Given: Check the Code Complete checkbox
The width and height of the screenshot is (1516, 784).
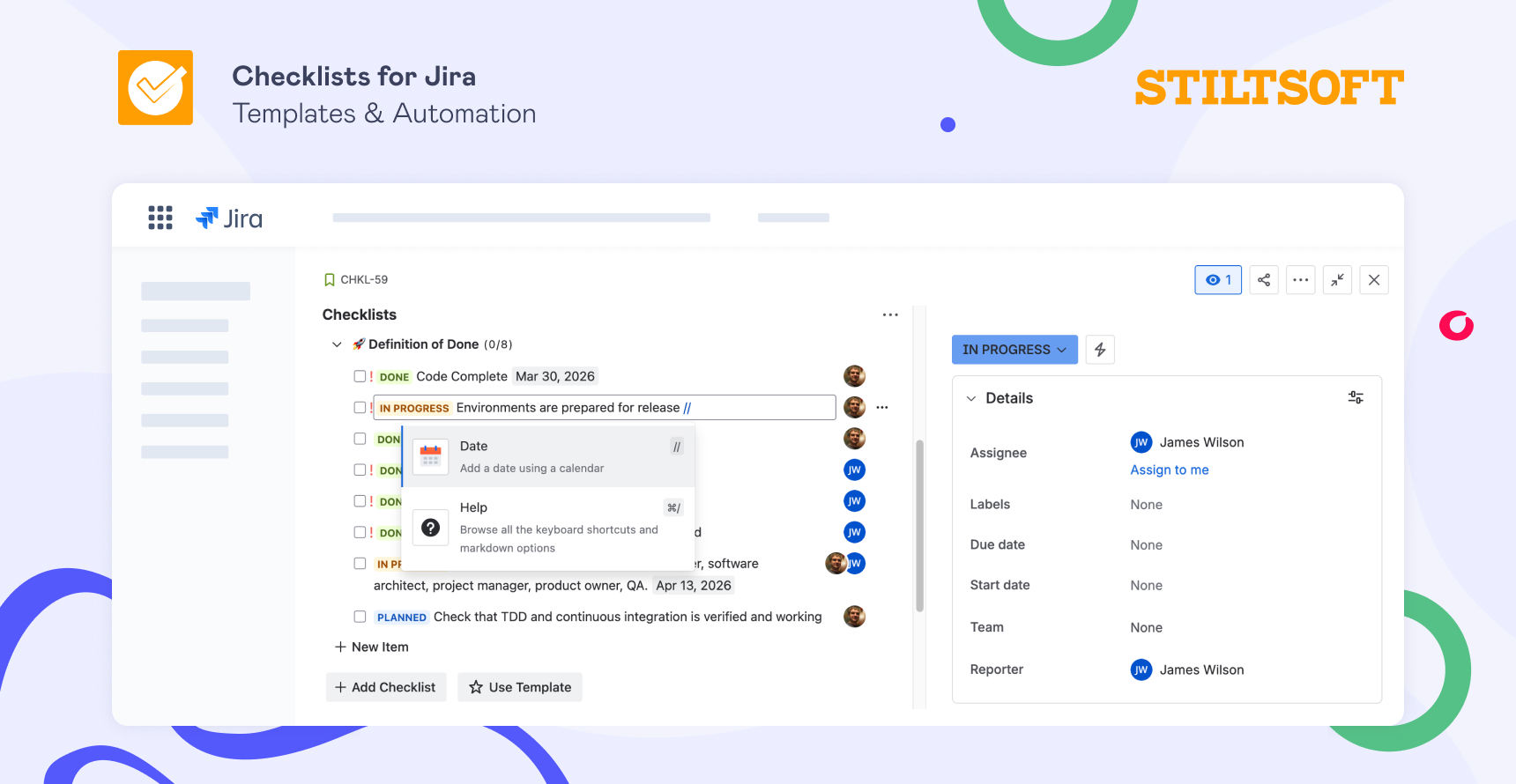Looking at the screenshot, I should point(360,376).
